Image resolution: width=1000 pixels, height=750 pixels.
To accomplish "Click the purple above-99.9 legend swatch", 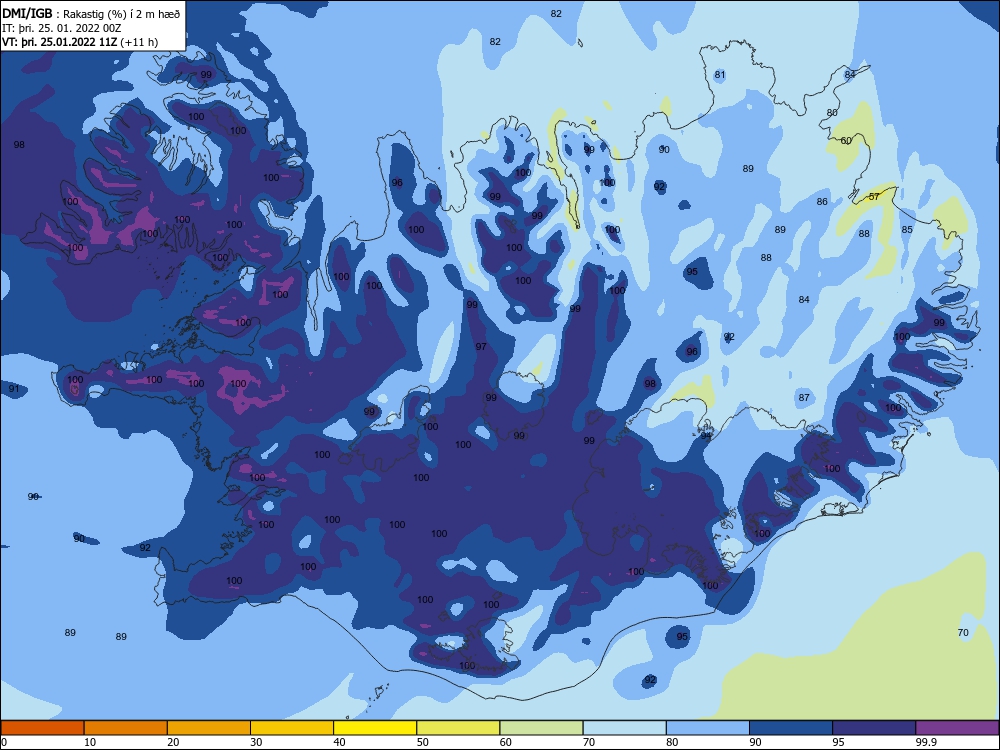I will pos(957,728).
